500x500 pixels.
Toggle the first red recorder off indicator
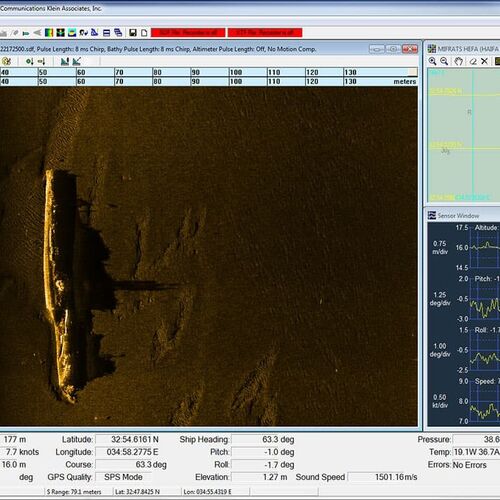(x=188, y=33)
